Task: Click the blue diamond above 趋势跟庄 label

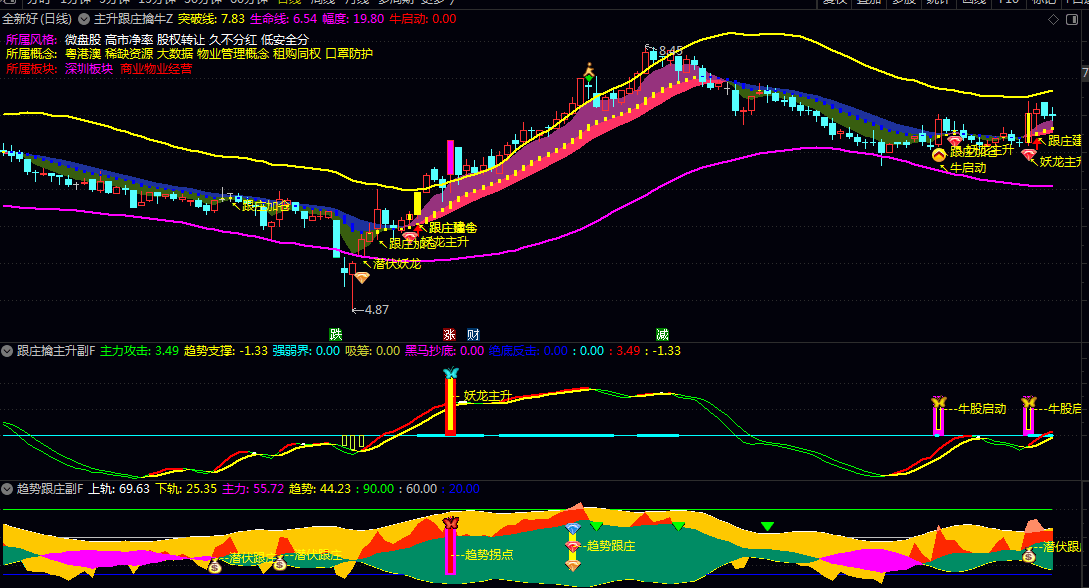Action: pos(572,529)
